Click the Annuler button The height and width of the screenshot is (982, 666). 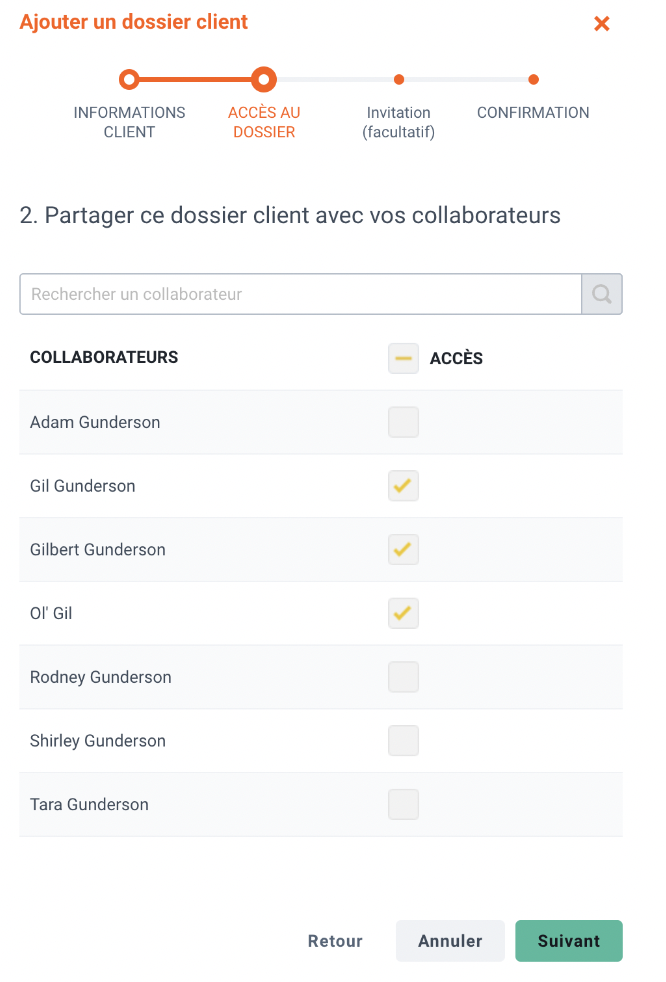coord(450,941)
